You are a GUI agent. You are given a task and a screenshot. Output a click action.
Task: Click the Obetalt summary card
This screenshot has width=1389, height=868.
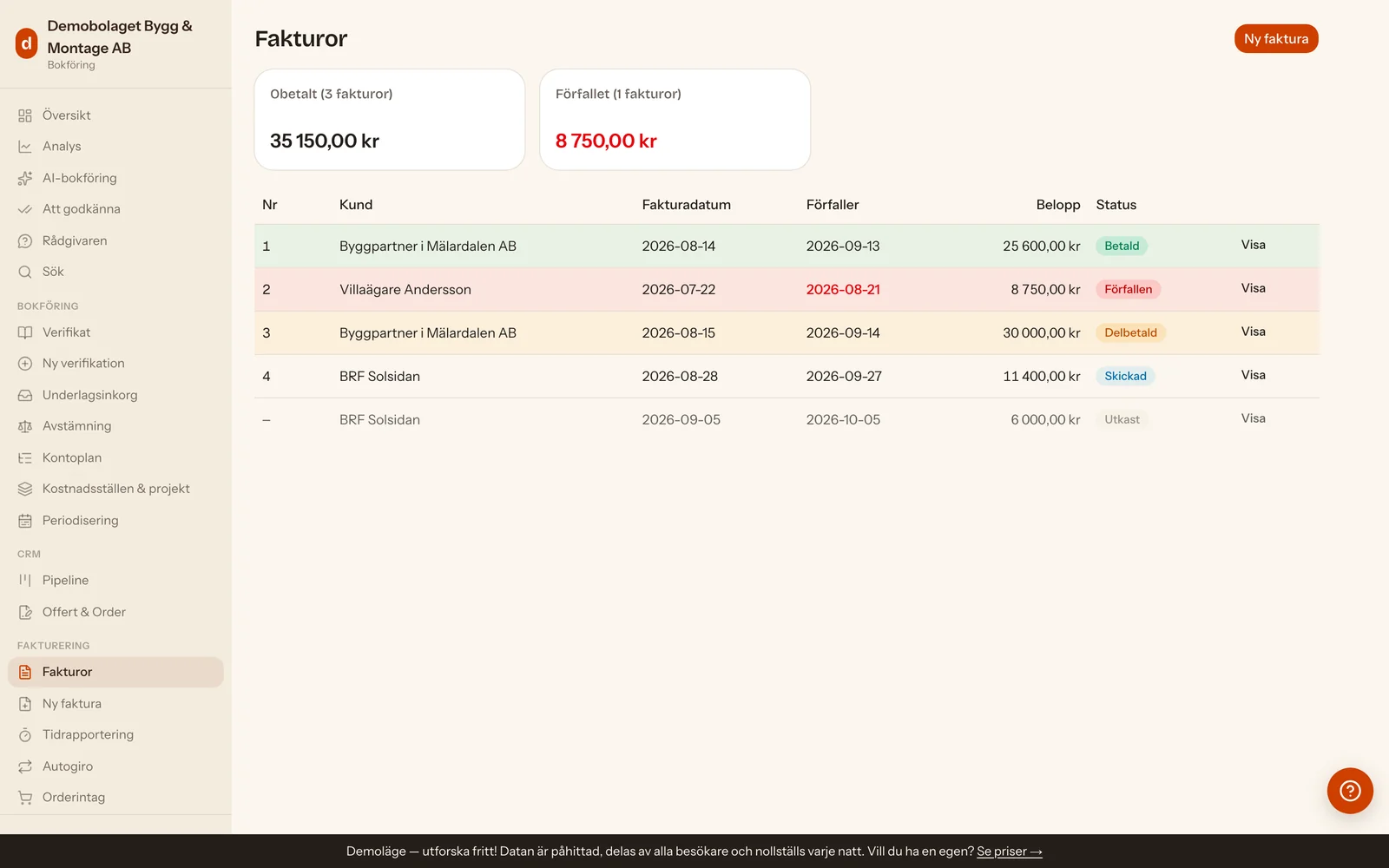(390, 120)
